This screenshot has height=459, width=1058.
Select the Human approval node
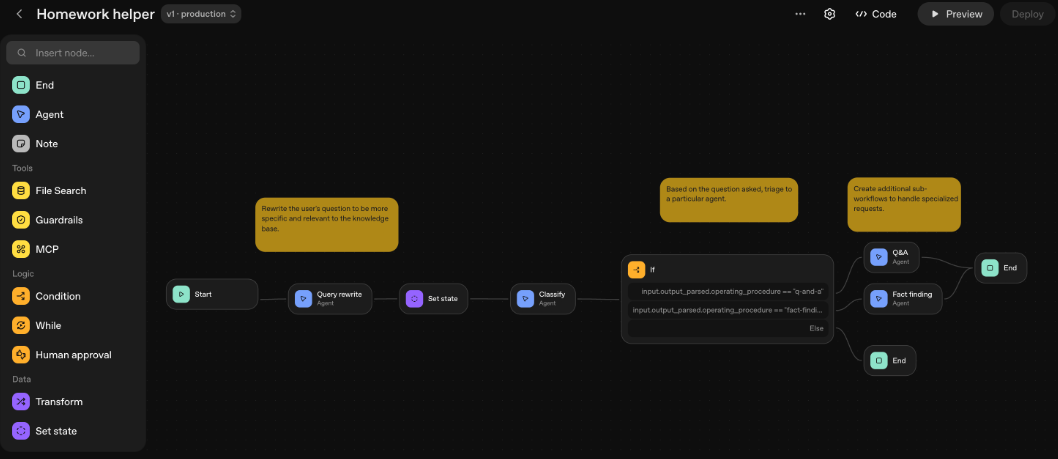click(72, 354)
